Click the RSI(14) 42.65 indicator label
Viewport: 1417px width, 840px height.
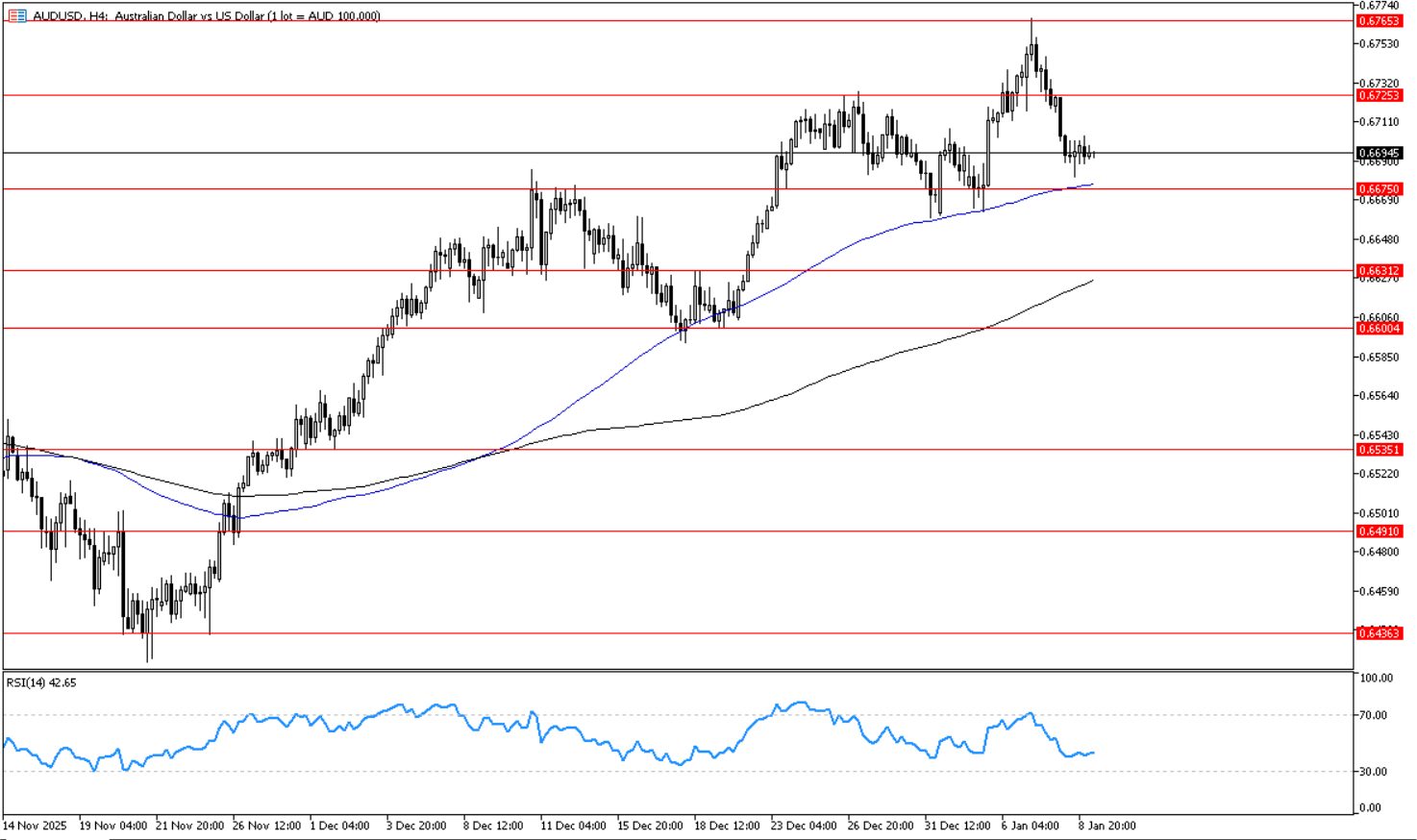point(41,682)
